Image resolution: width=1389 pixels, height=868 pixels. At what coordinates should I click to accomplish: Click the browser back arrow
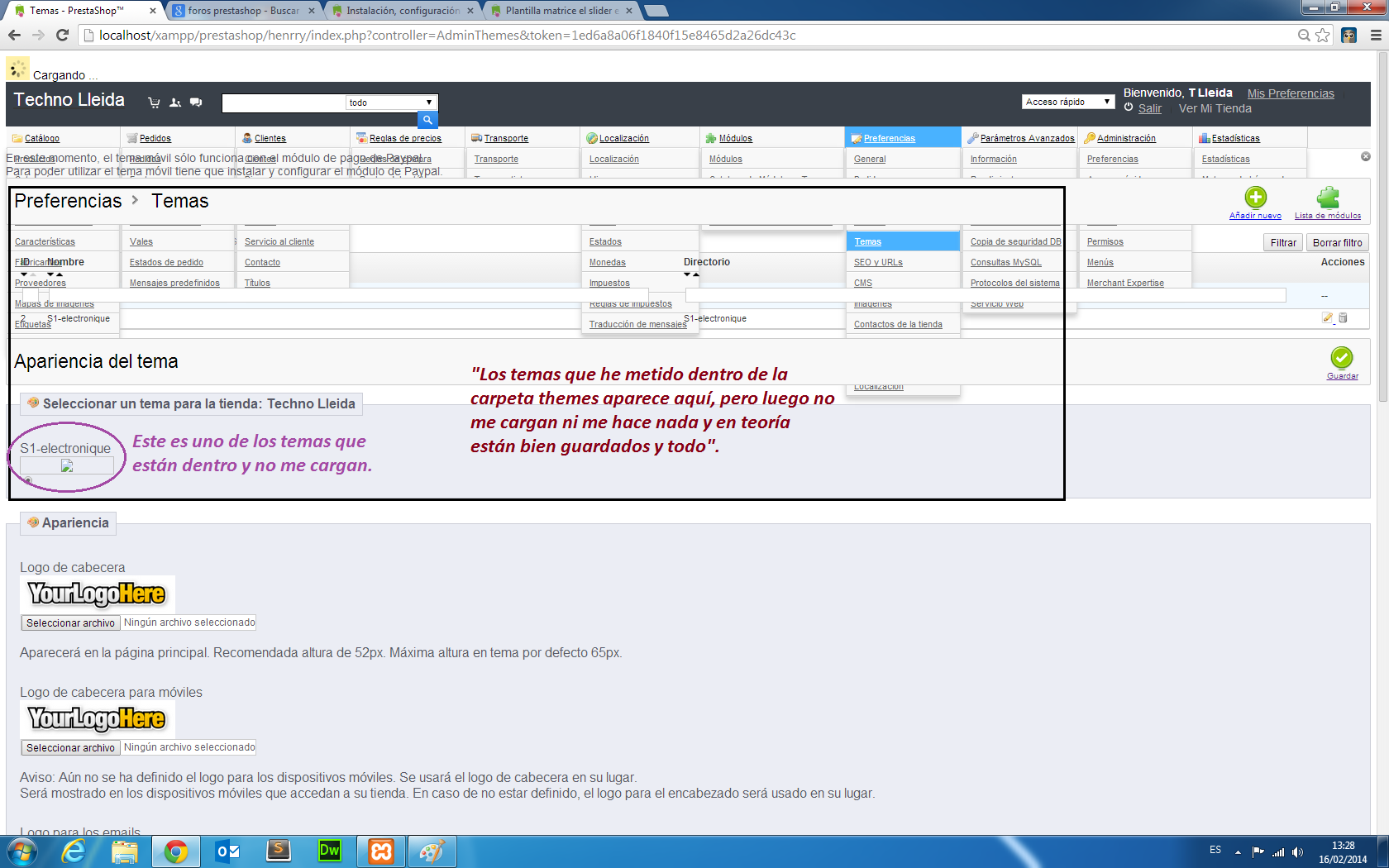(x=14, y=35)
